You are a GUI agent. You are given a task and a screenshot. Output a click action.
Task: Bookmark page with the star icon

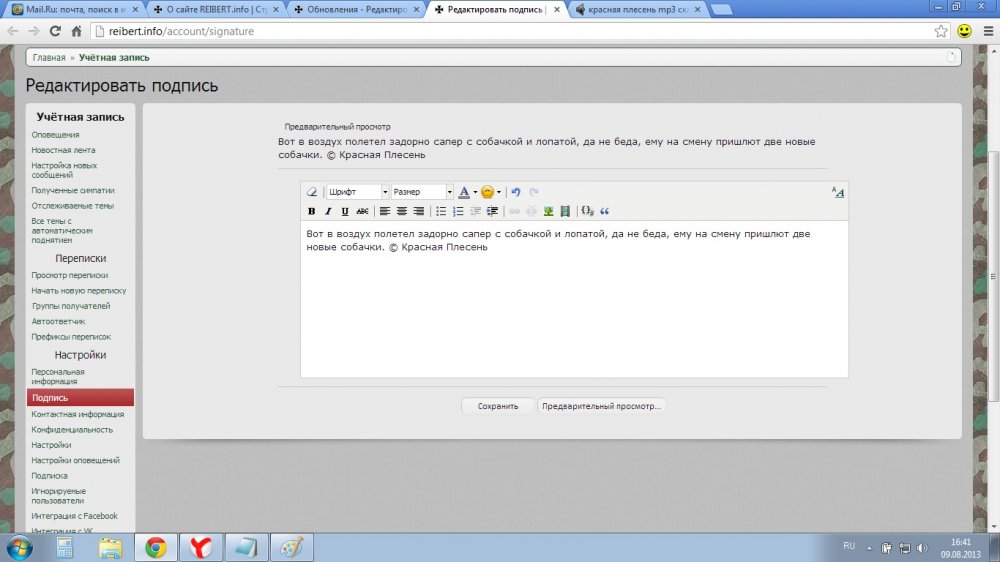click(x=941, y=31)
